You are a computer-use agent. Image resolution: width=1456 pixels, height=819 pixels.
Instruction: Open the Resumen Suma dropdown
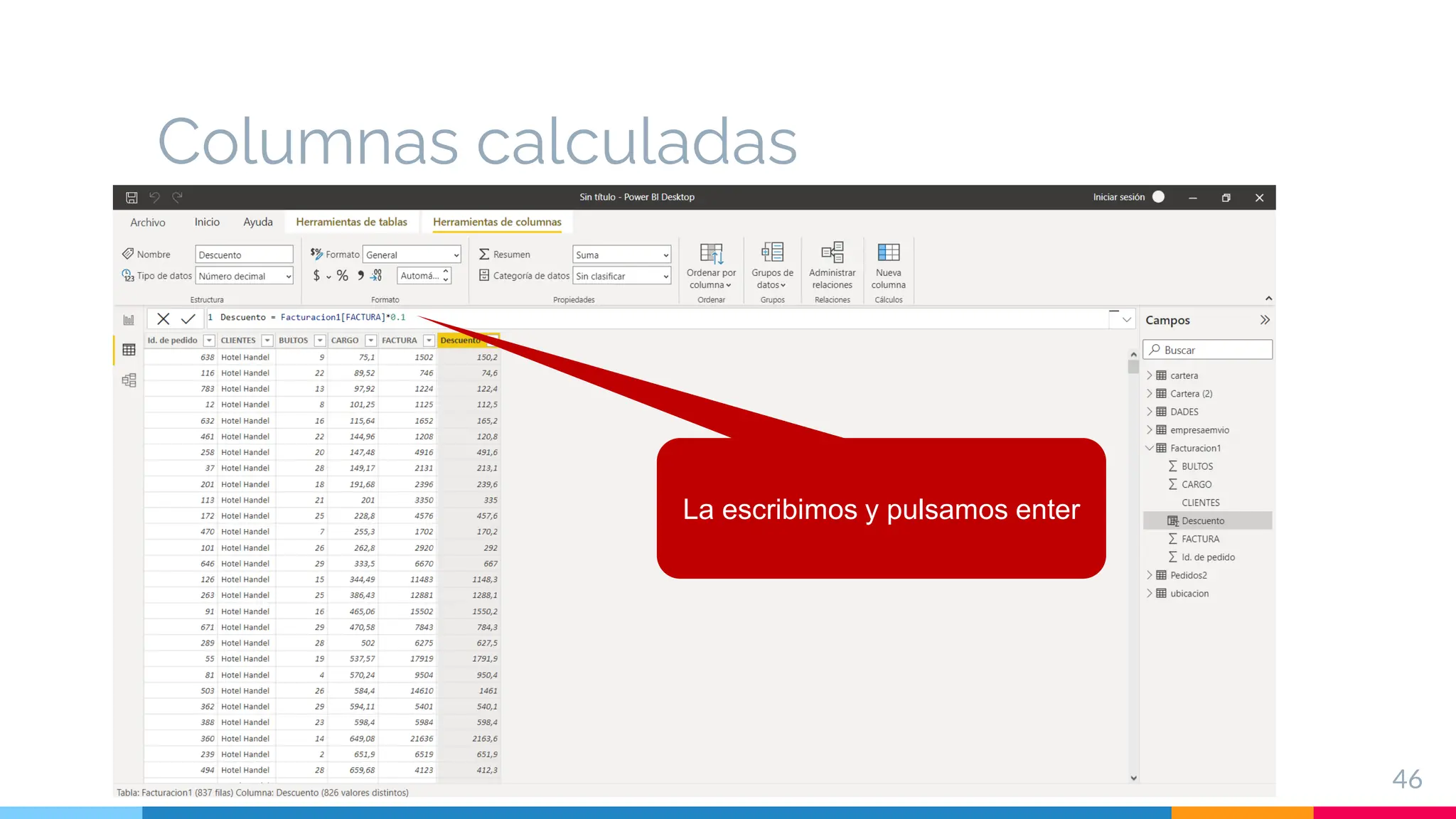[621, 255]
